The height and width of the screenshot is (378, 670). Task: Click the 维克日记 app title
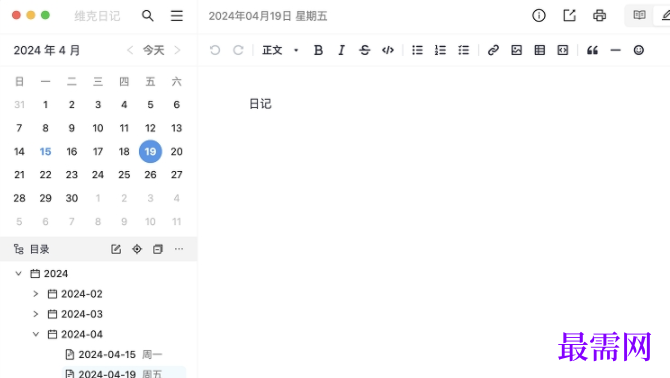(x=97, y=16)
